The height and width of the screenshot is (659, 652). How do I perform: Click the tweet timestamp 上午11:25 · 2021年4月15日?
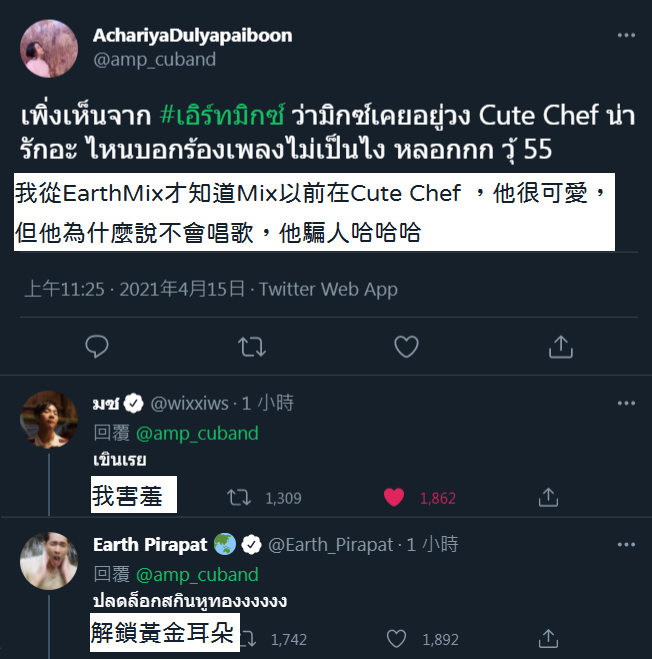pyautogui.click(x=135, y=289)
